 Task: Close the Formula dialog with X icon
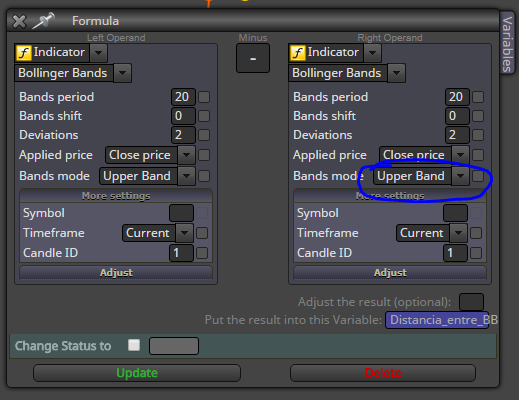(19, 22)
